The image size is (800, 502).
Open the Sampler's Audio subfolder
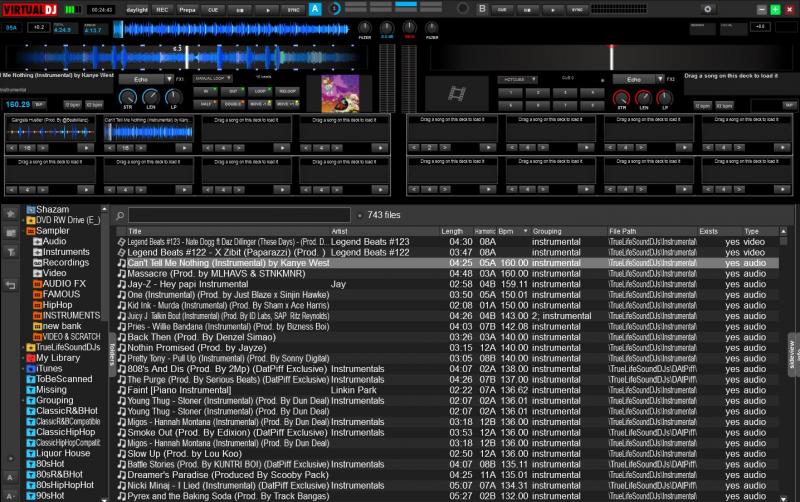[54, 241]
